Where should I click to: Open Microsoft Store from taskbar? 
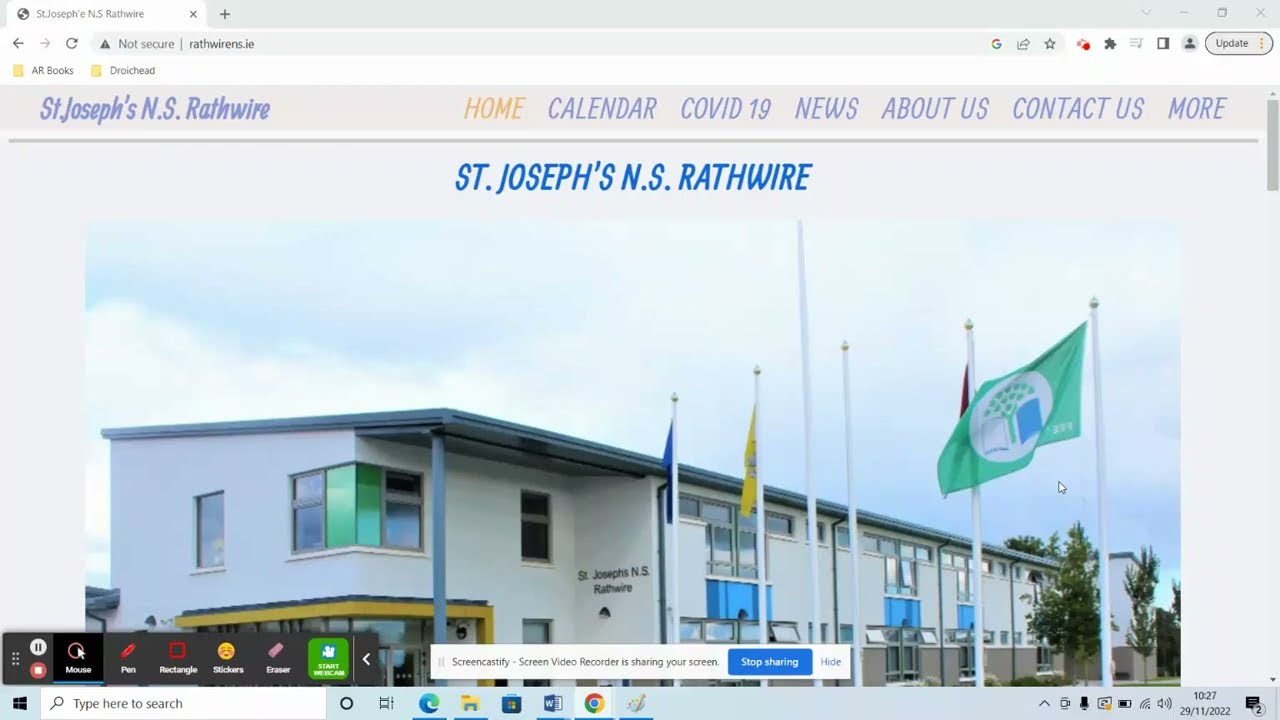pyautogui.click(x=511, y=704)
